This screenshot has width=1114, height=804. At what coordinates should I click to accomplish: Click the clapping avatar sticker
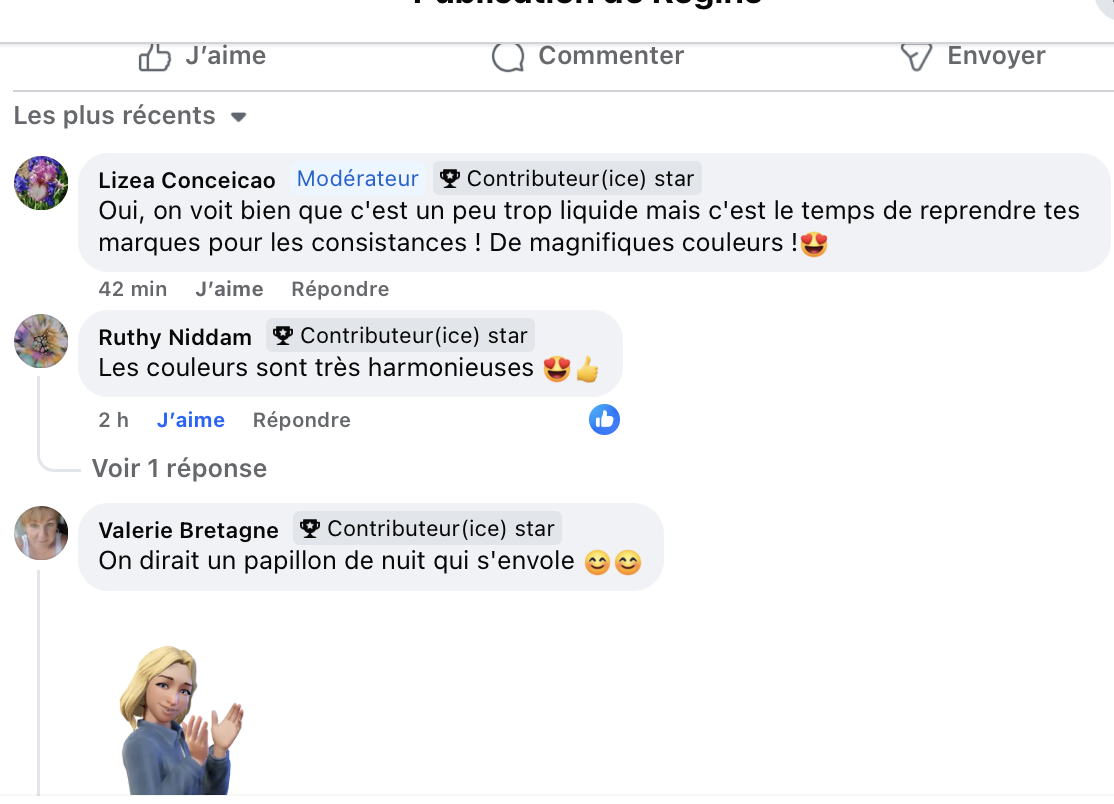pos(180,720)
